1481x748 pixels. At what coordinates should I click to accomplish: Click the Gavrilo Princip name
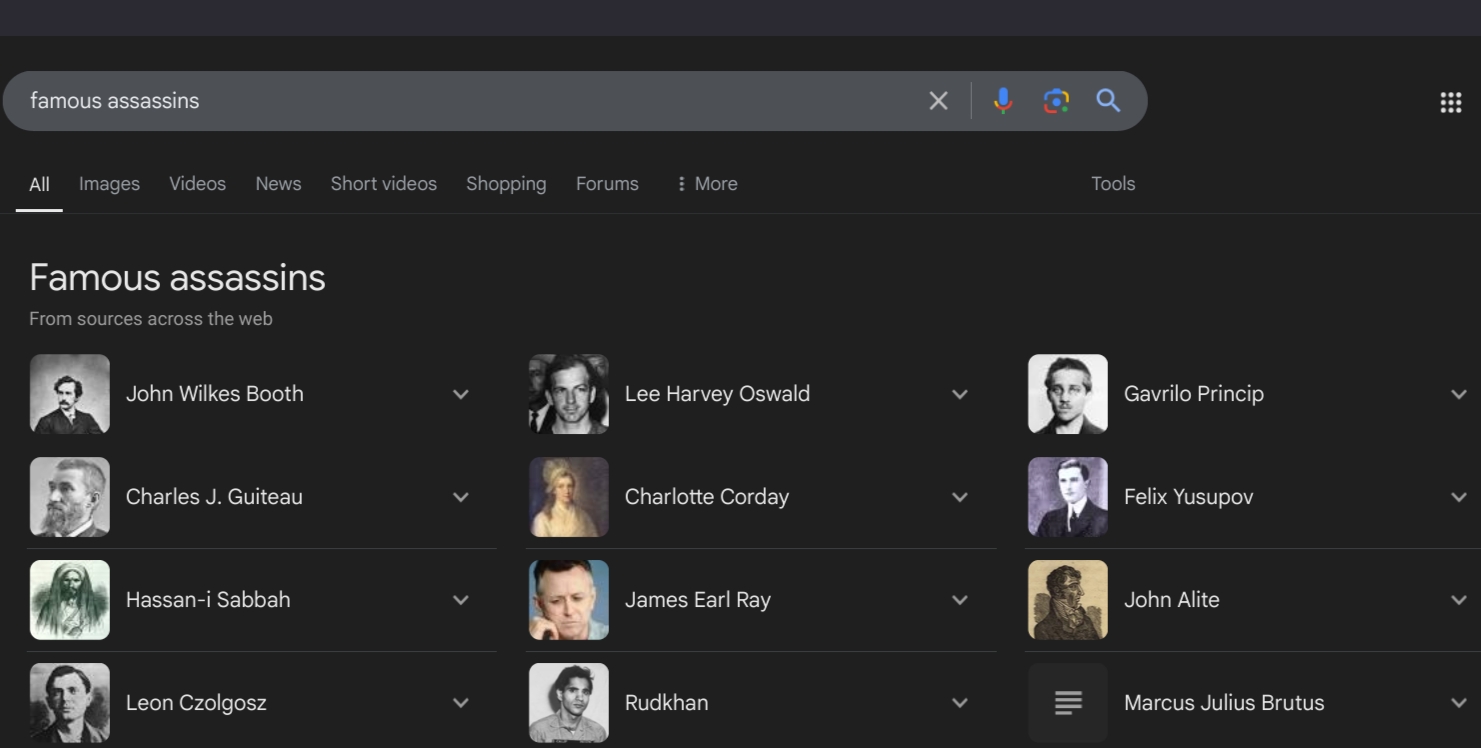tap(1194, 394)
